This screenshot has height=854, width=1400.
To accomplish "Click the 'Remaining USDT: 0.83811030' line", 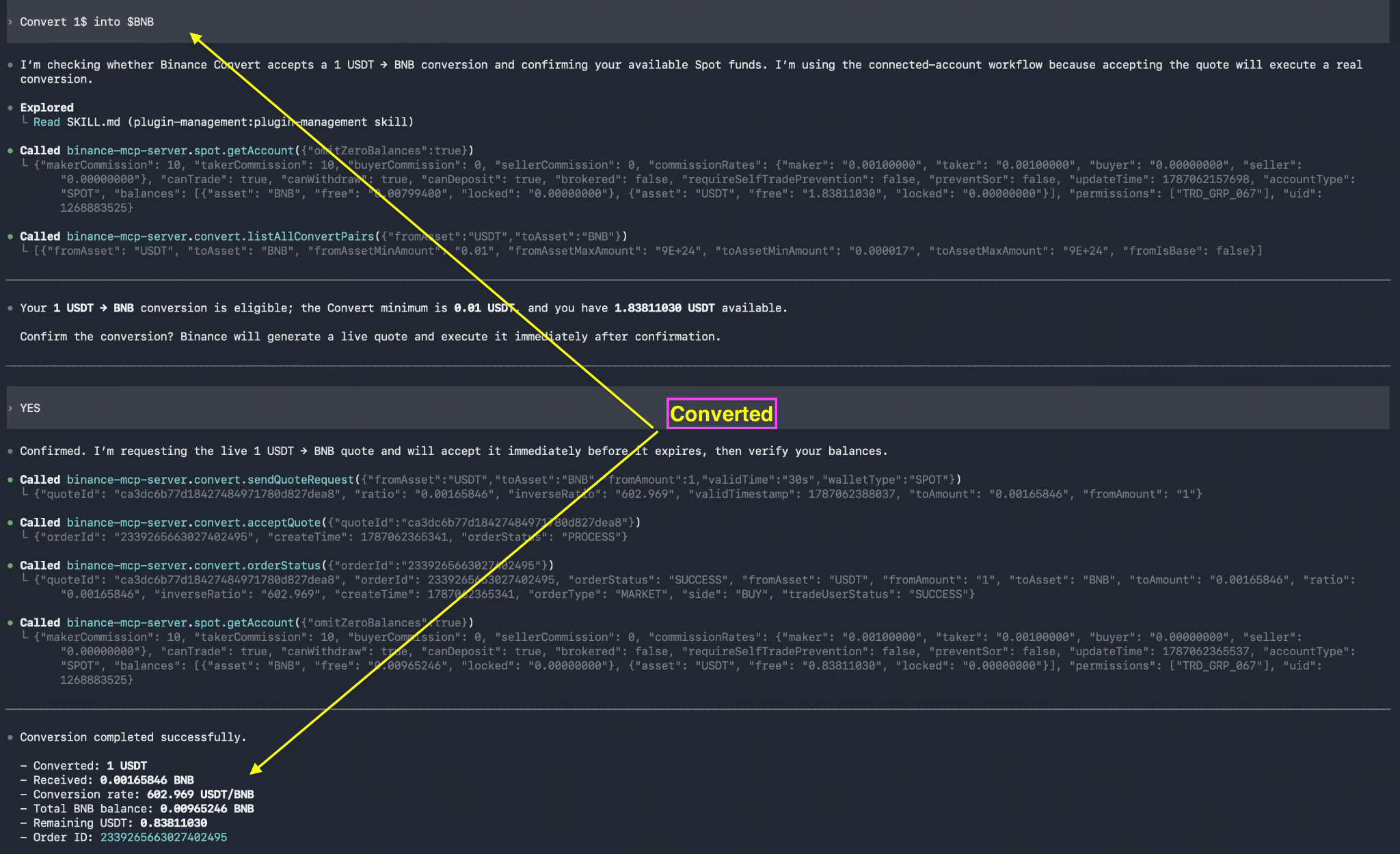I will coord(113,823).
